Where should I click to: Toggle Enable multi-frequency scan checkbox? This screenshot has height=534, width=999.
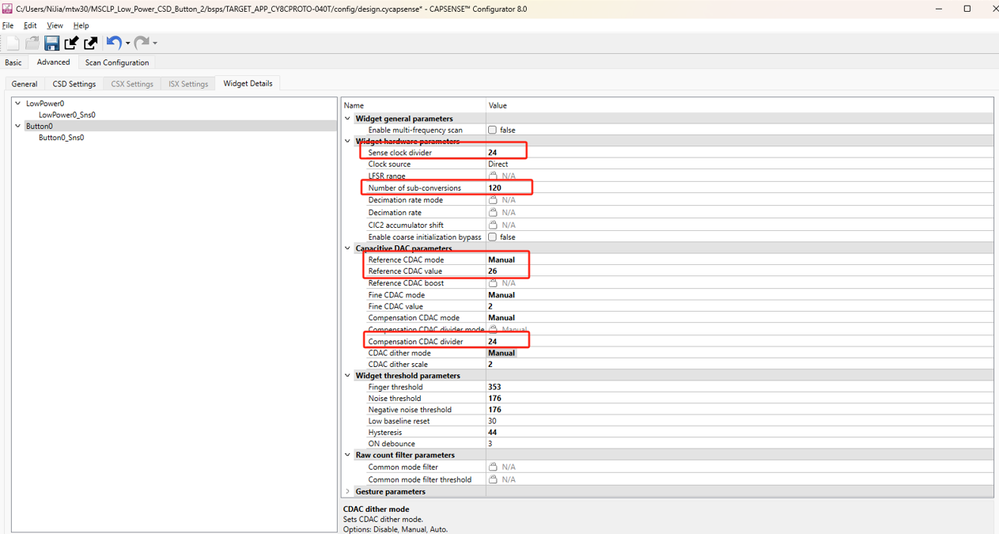(492, 130)
